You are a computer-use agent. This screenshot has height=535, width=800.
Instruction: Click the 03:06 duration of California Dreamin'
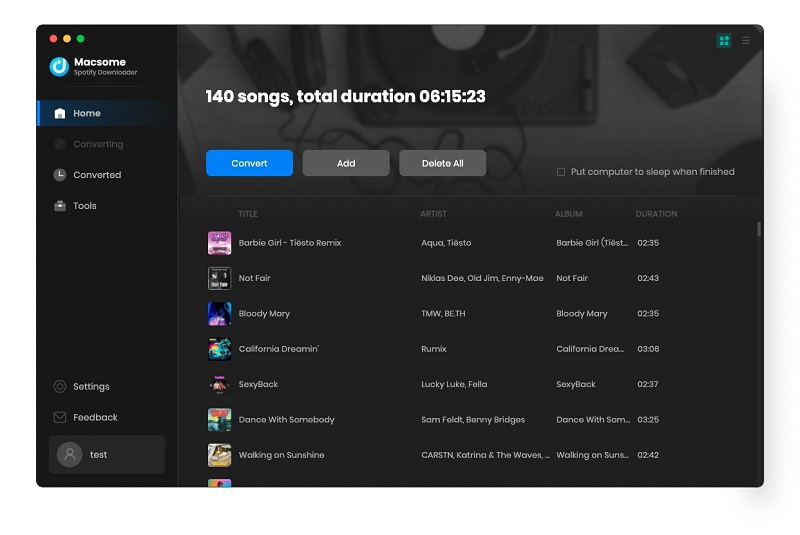click(x=648, y=349)
